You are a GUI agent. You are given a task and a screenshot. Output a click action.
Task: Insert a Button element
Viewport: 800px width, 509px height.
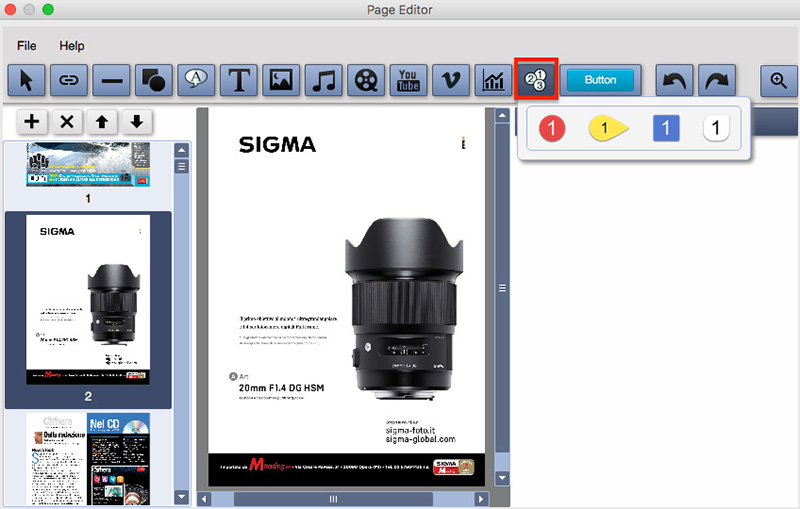coord(600,80)
